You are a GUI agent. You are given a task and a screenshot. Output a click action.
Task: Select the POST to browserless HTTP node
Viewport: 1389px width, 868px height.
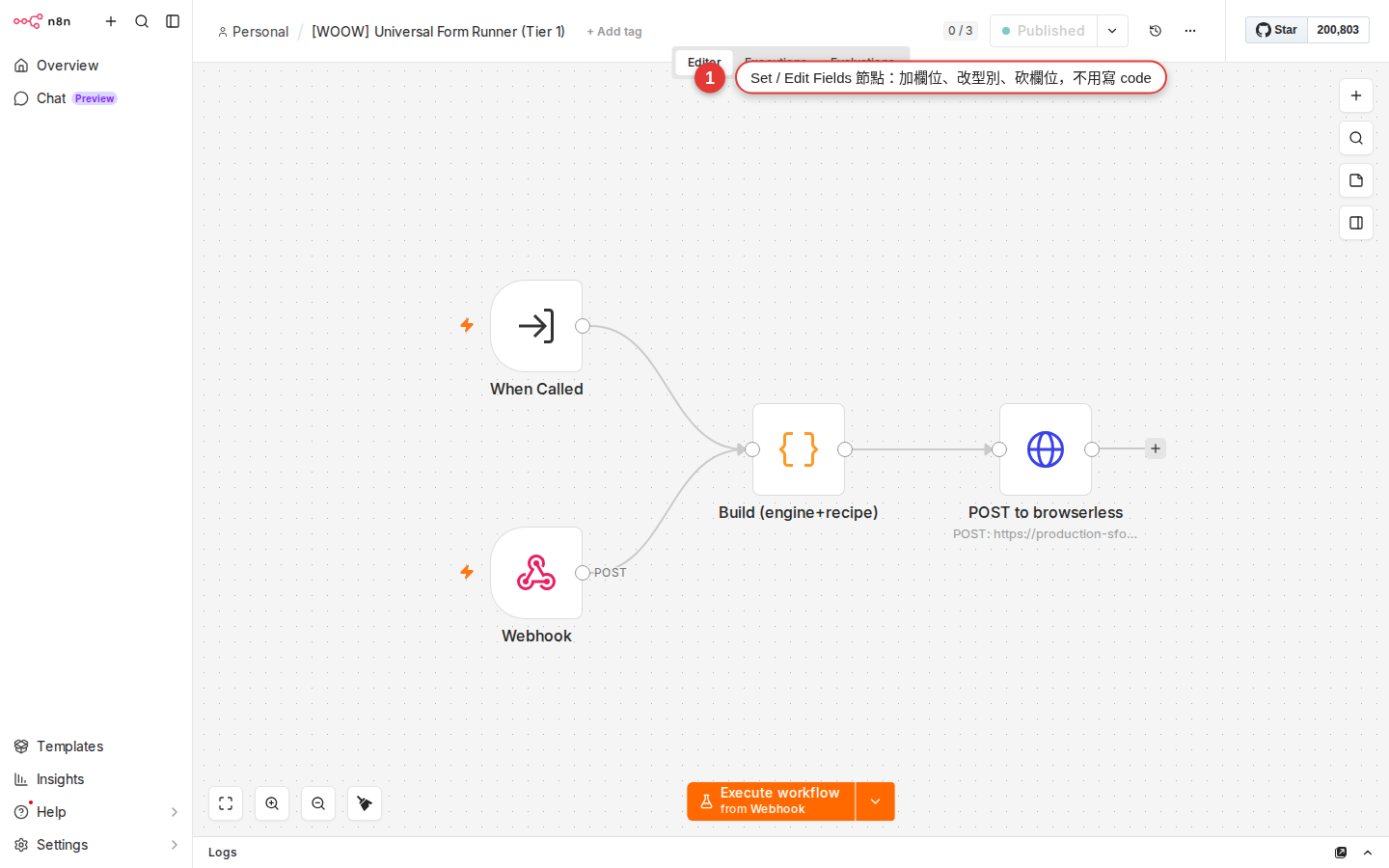point(1046,449)
